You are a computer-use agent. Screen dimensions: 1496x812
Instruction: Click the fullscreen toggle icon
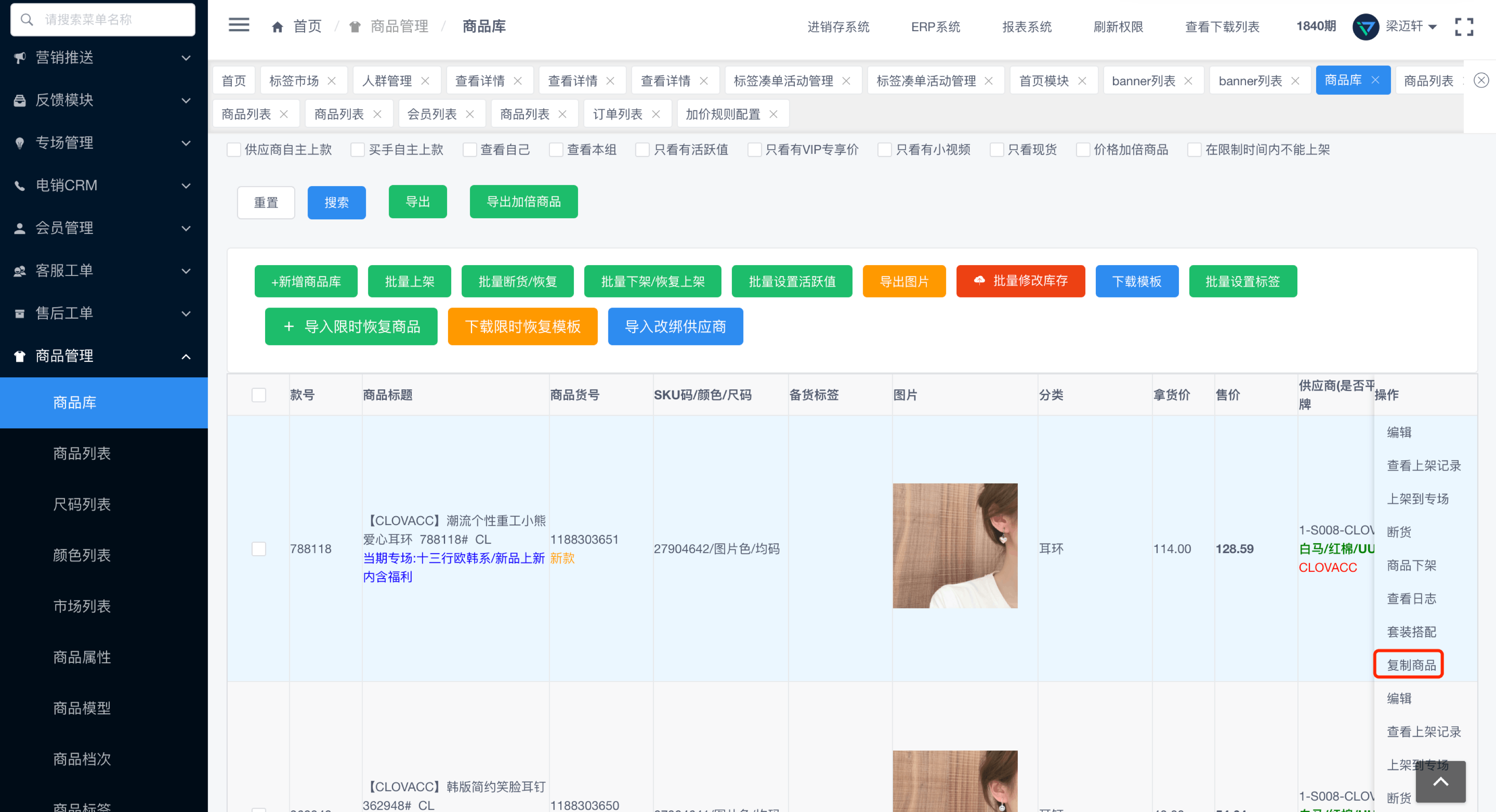(1464, 26)
